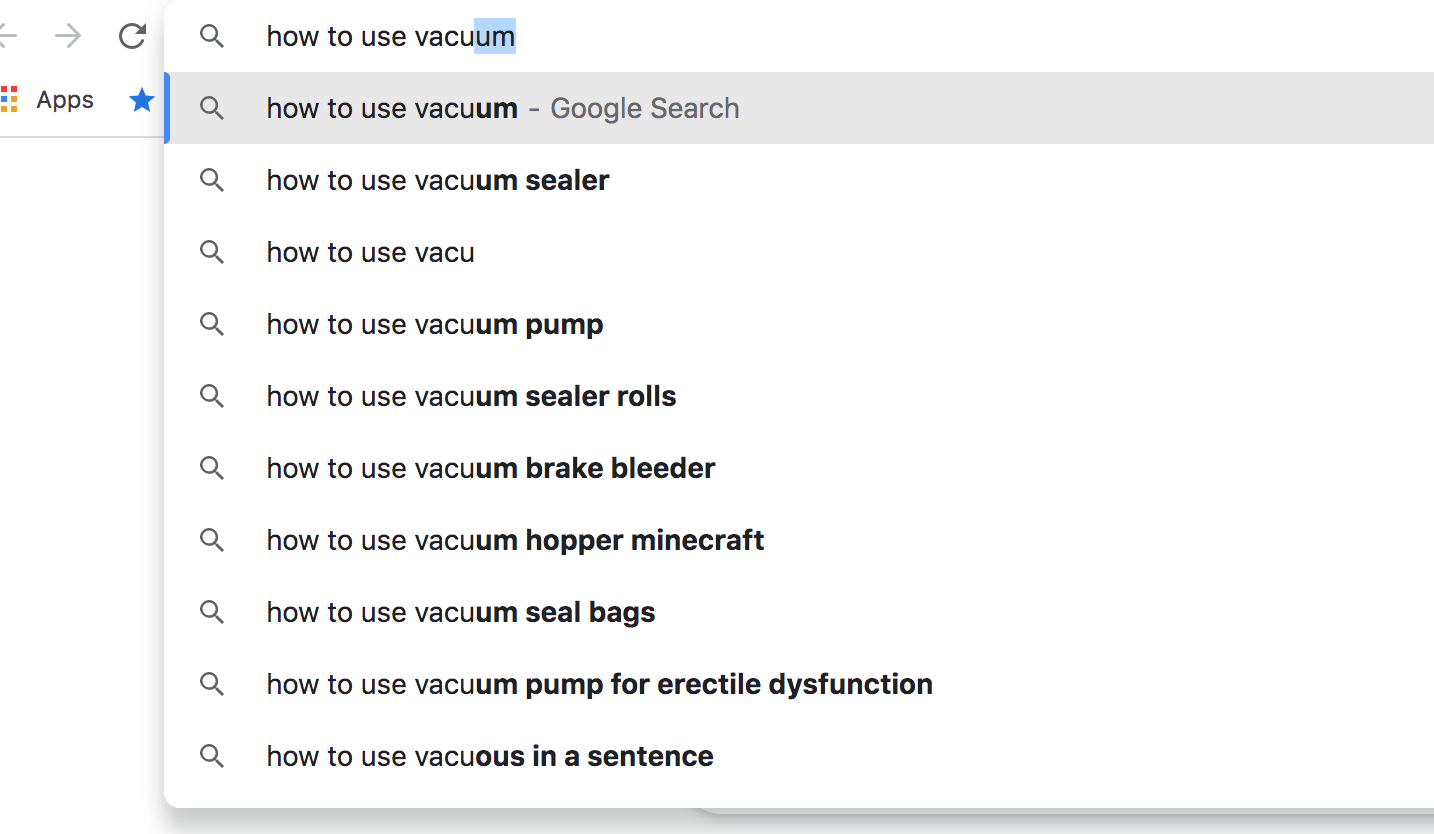
Task: Click the 'Apps' label on the bookmarks bar
Action: click(x=64, y=99)
